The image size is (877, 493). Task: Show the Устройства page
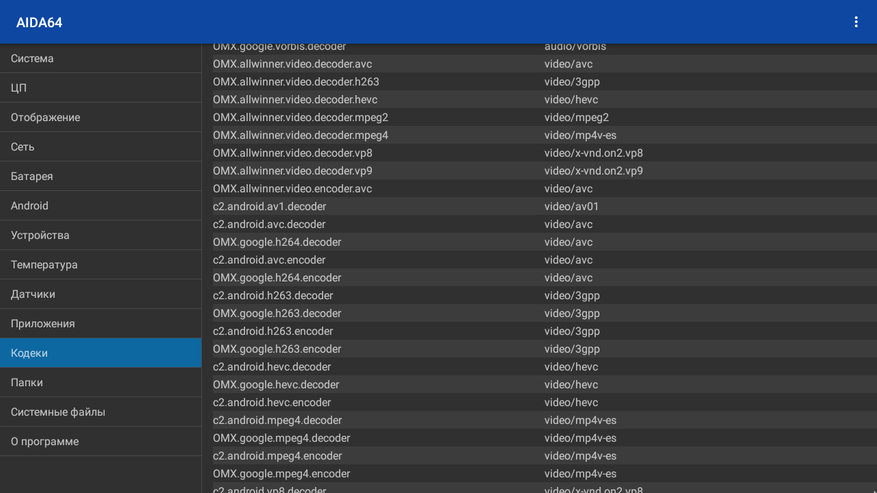(101, 235)
